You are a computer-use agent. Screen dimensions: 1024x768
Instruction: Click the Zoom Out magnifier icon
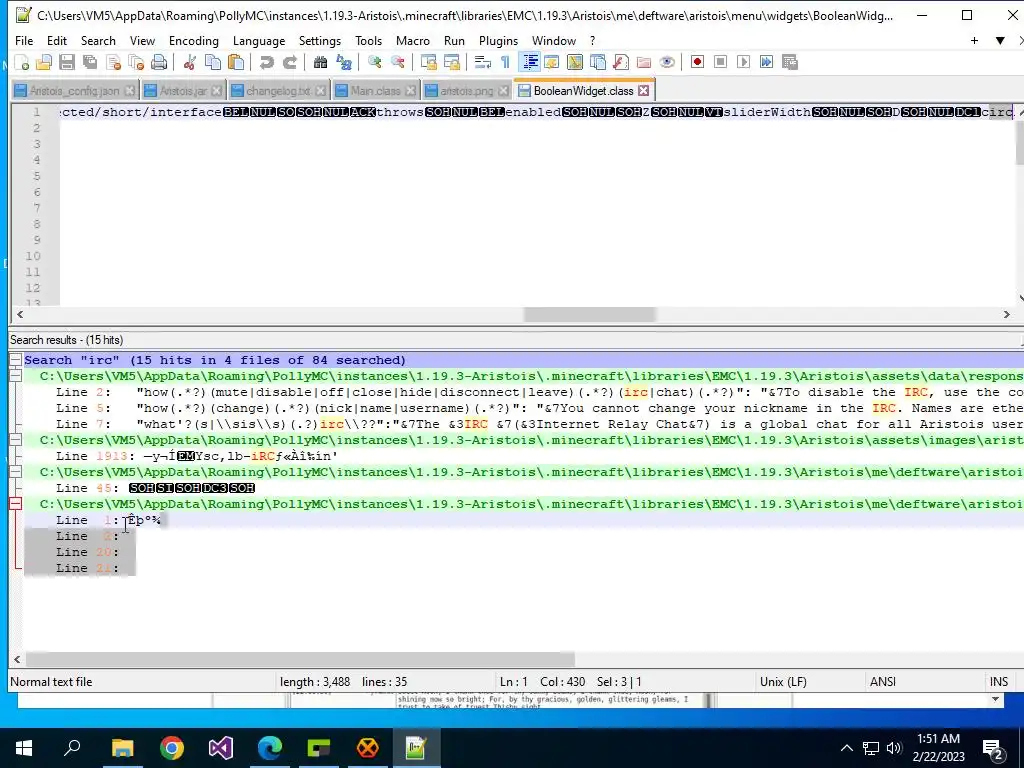click(x=397, y=63)
